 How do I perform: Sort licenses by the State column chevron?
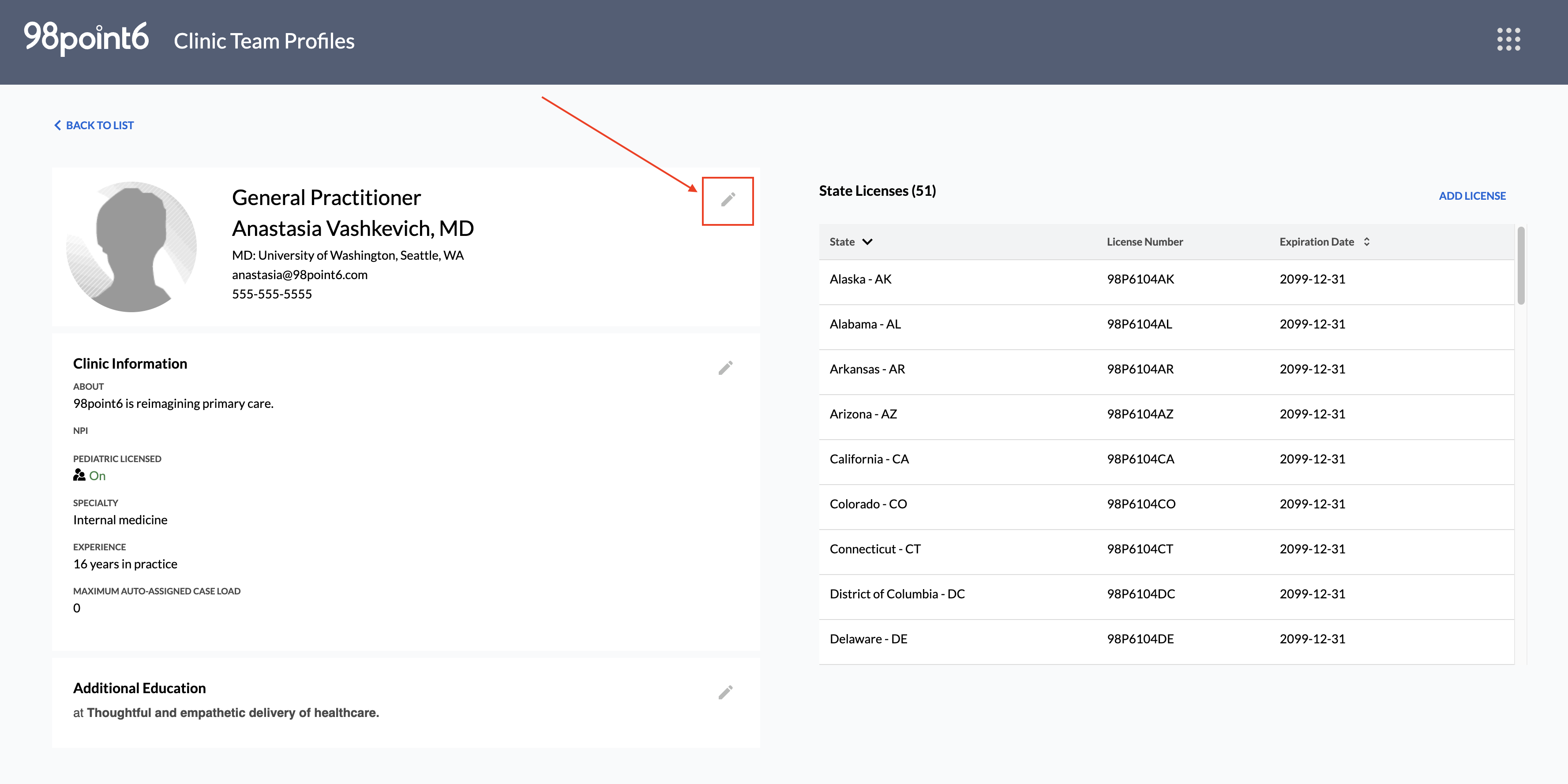tap(867, 242)
